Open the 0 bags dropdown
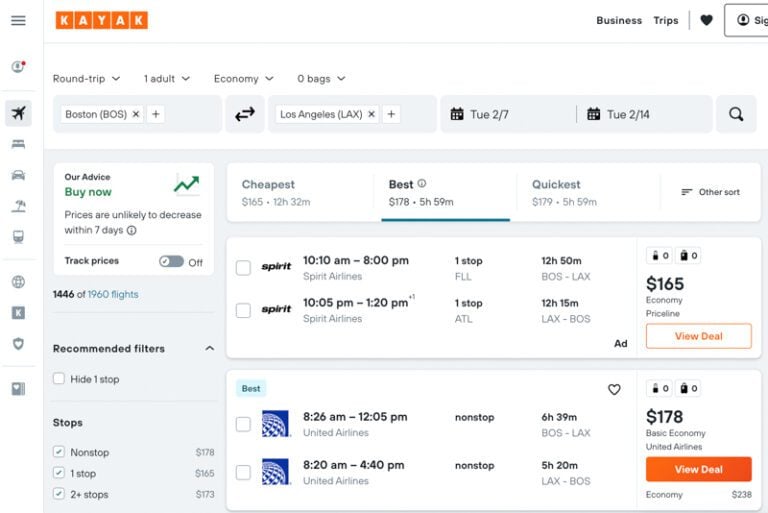This screenshot has width=768, height=513. [x=321, y=78]
